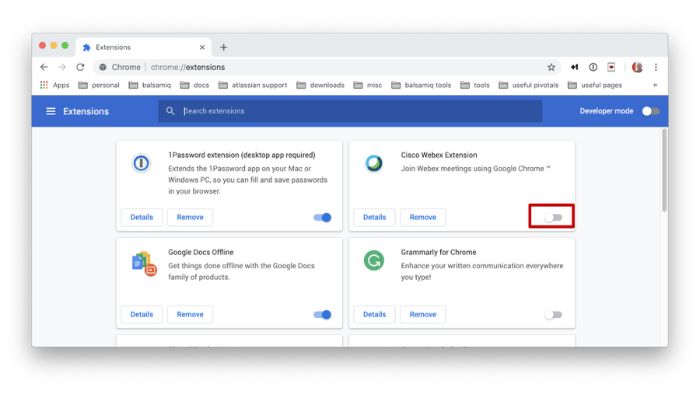Screen dimensions: 700x400
Task: Click the page vertical scrollbar
Action: [664, 170]
